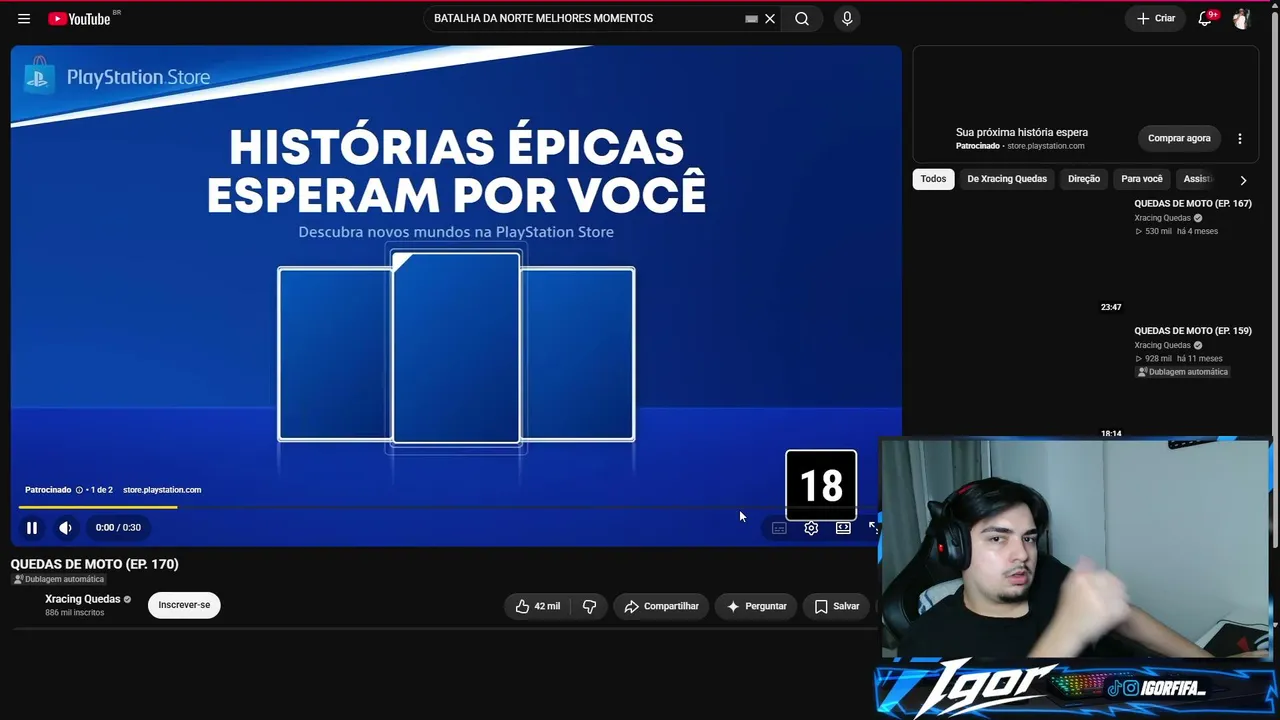Select the De Xracing Quedas chip
The width and height of the screenshot is (1280, 720).
[1007, 179]
